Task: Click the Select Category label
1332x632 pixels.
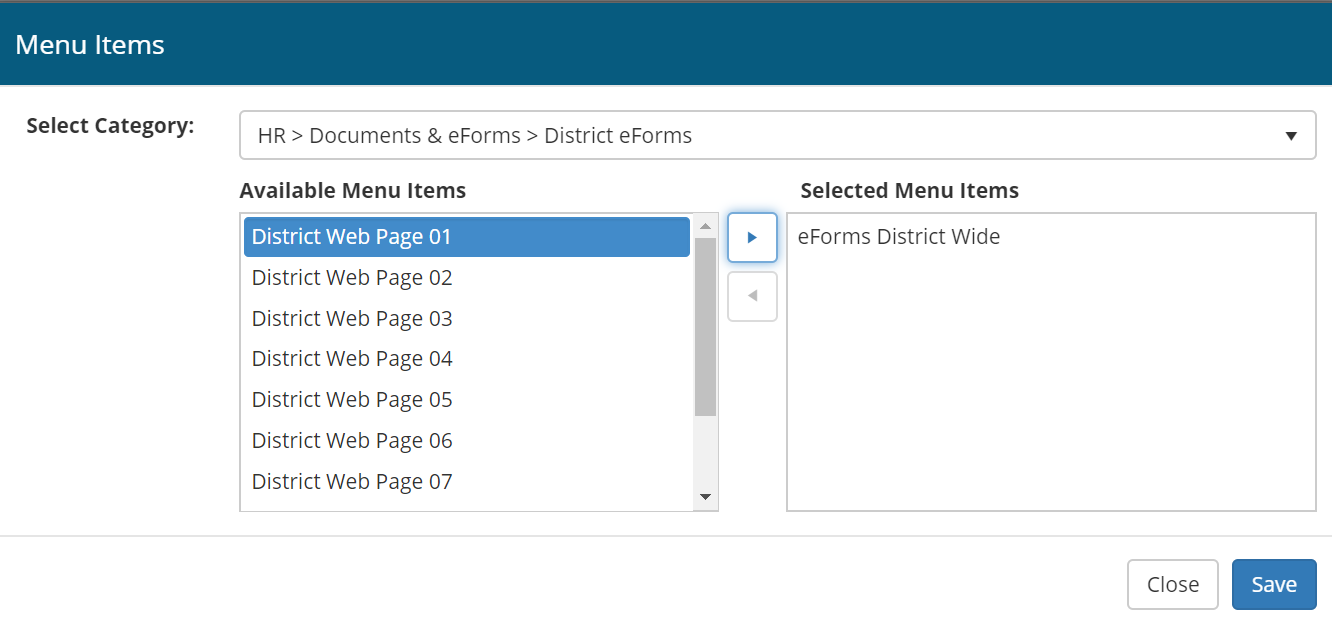Action: (110, 126)
